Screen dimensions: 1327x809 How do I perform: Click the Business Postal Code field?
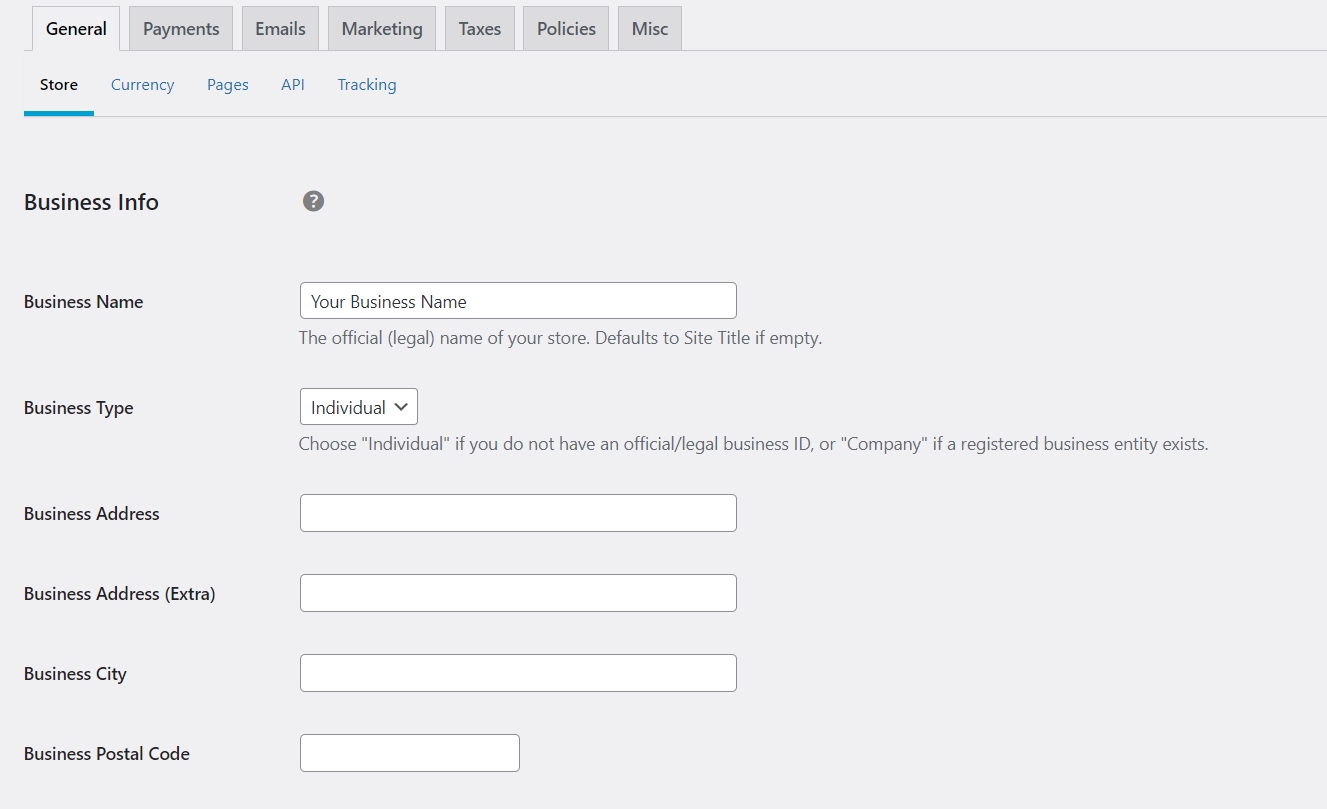pos(410,753)
